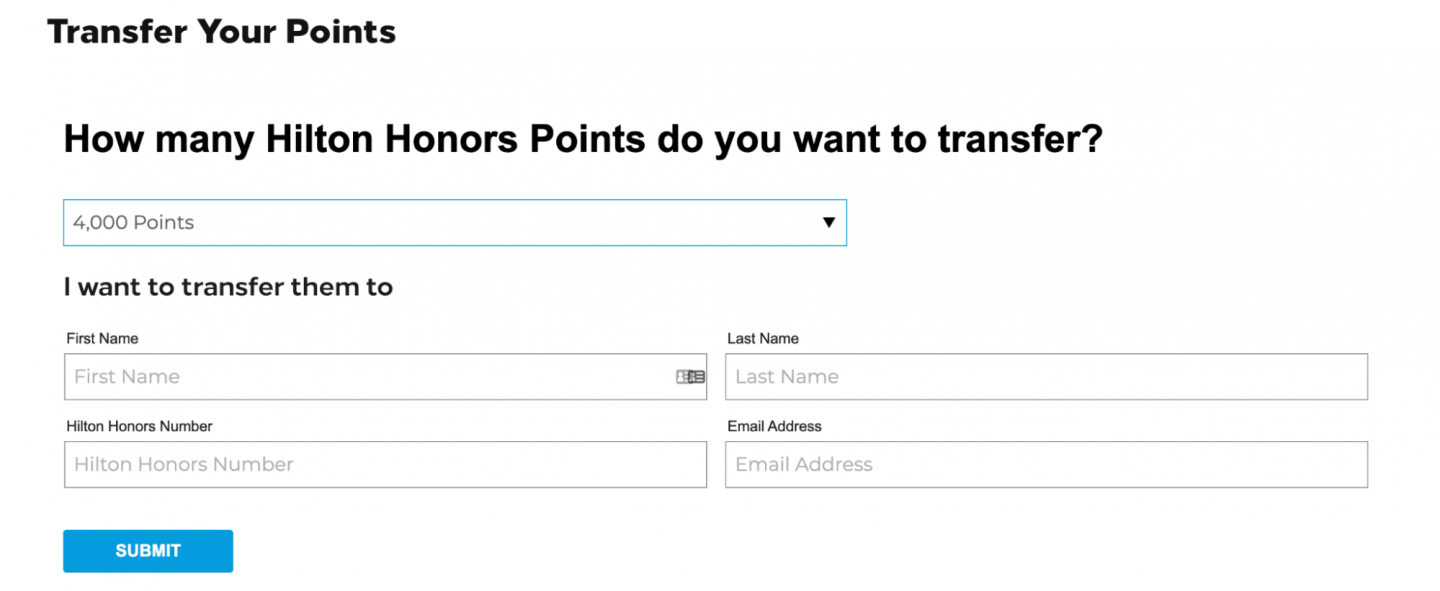
Task: Click the 'Hilton Honors Number' field label
Action: click(x=139, y=426)
